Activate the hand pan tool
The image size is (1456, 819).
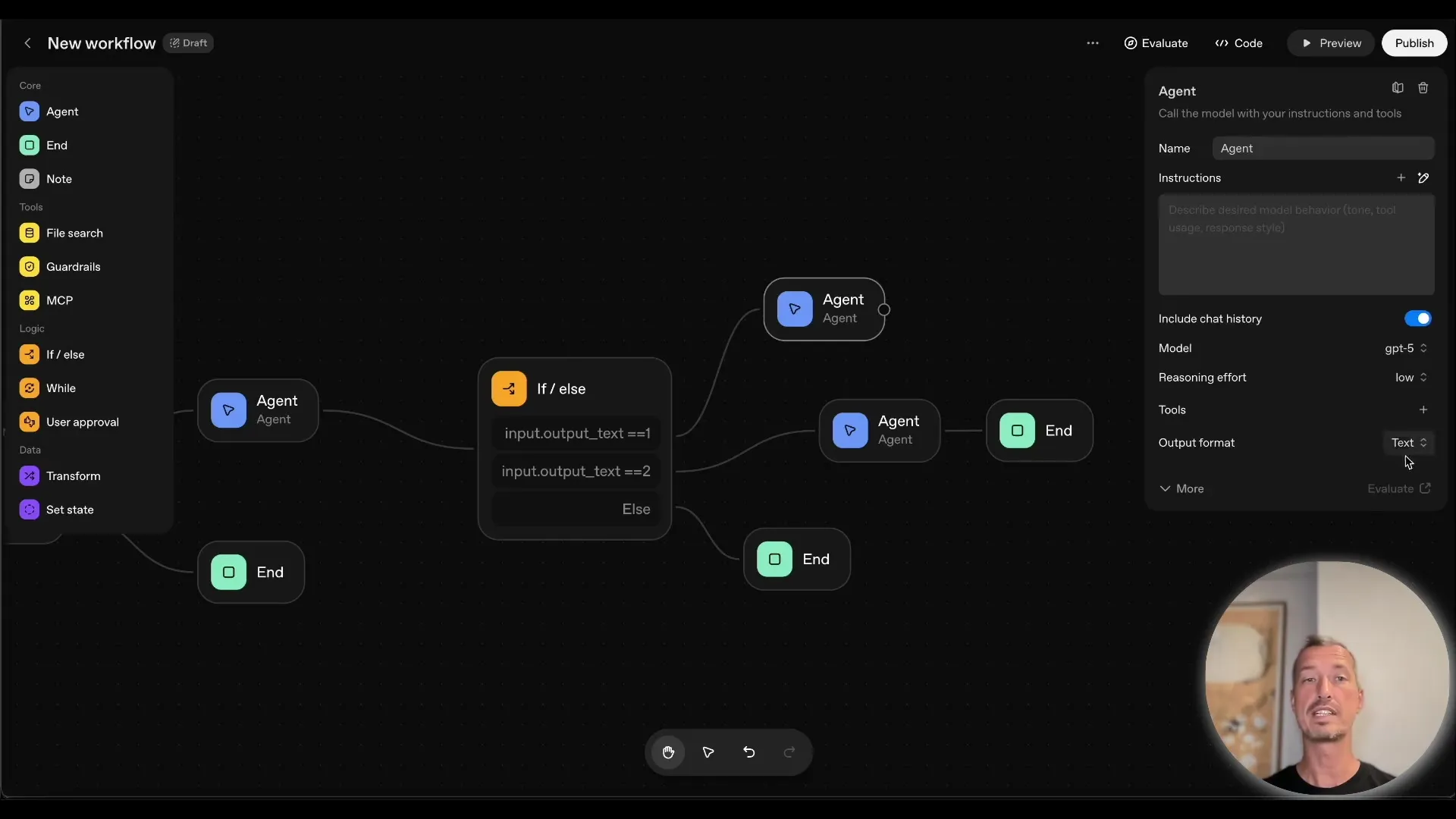pos(668,752)
